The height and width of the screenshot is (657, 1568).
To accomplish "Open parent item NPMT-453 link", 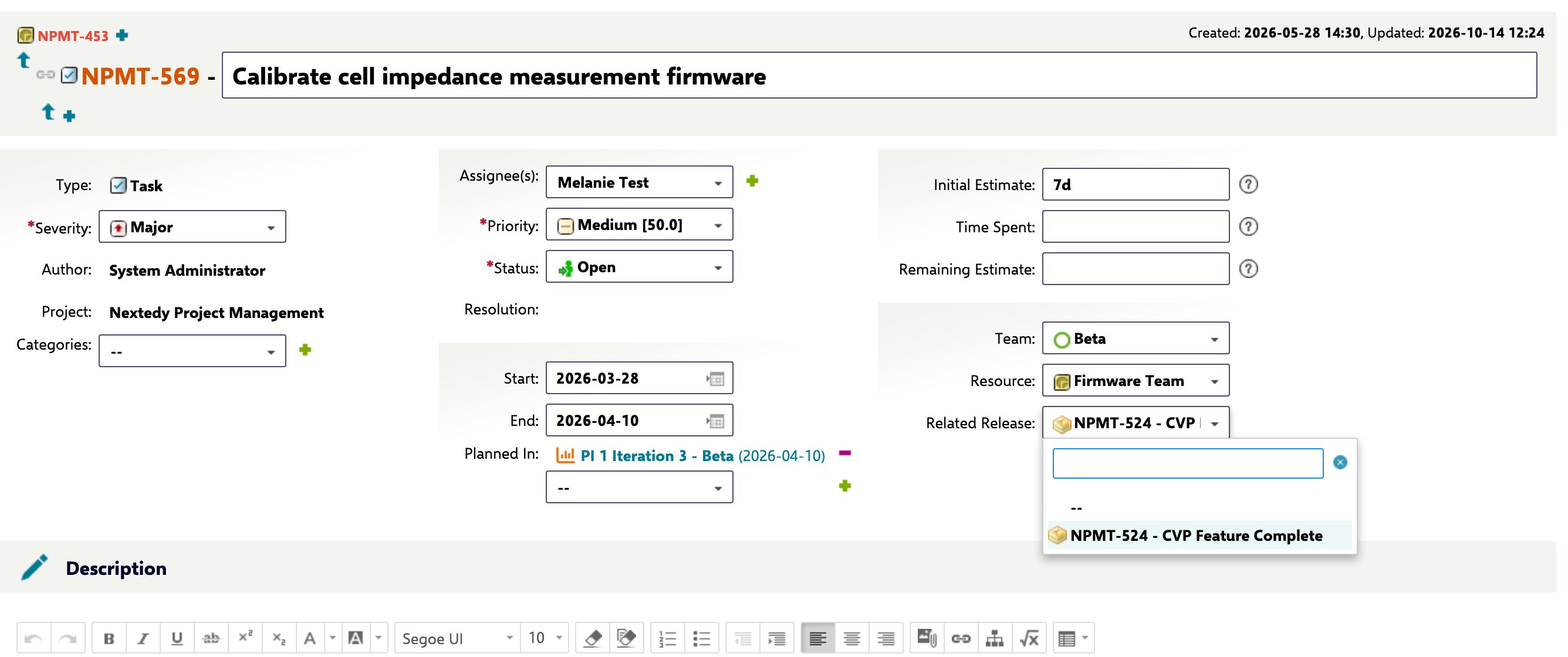I will (x=73, y=36).
